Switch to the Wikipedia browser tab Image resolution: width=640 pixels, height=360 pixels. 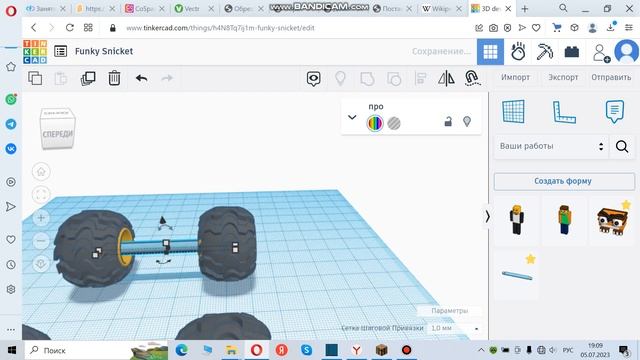point(441,9)
